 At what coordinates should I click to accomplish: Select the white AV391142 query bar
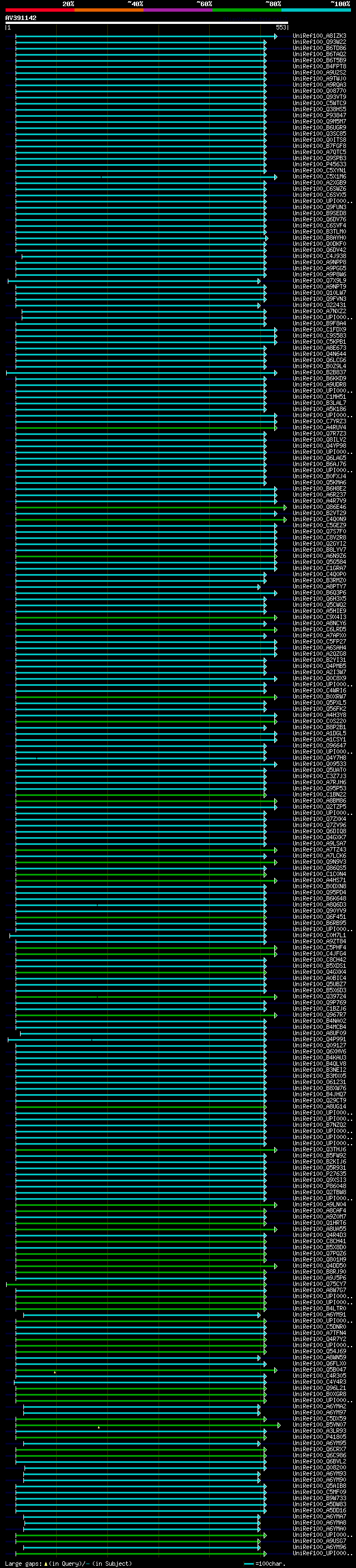pos(146,22)
